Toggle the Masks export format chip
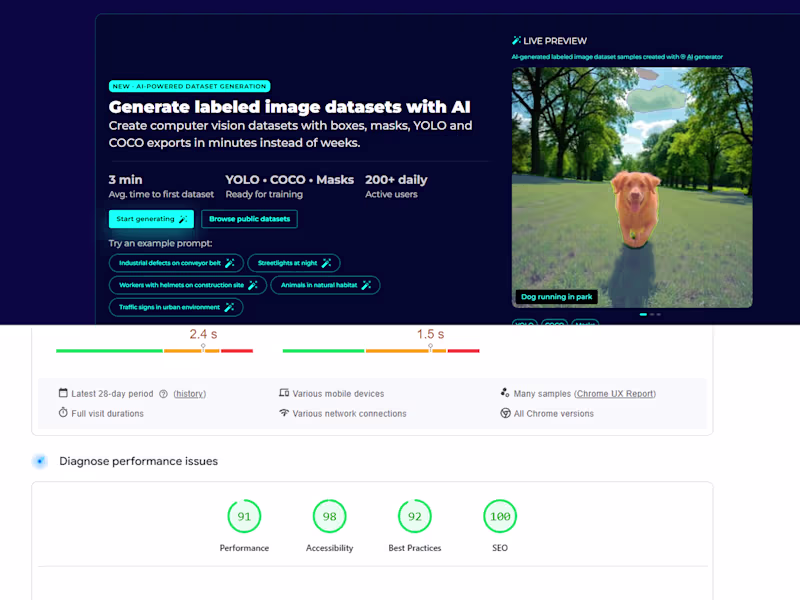Viewport: 800px width, 600px height. pyautogui.click(x=584, y=325)
